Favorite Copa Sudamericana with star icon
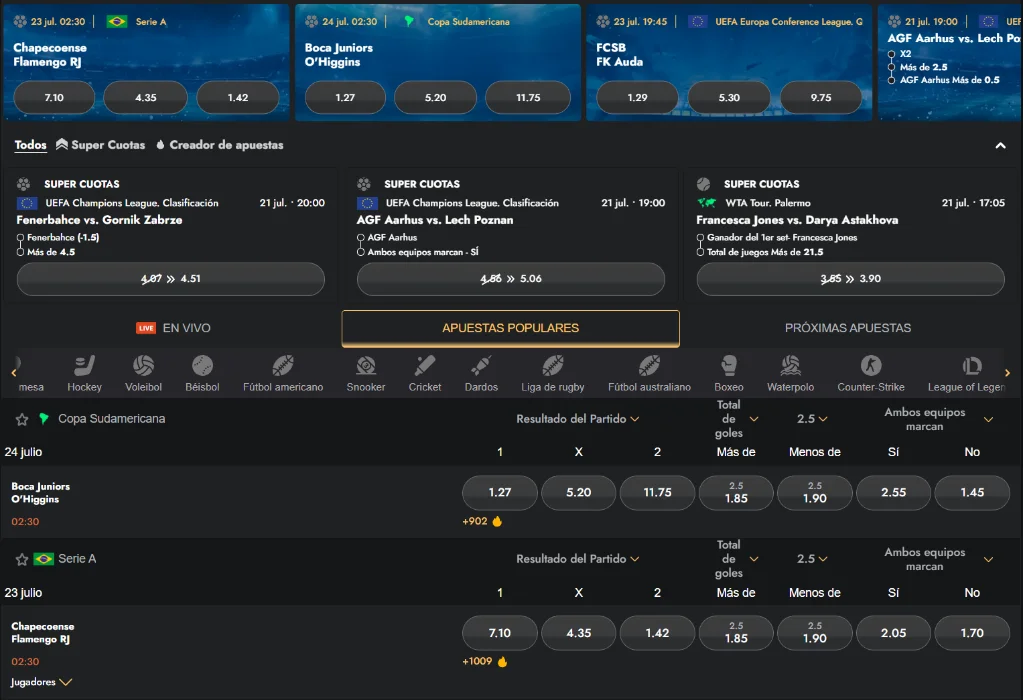The width and height of the screenshot is (1023, 700). pyautogui.click(x=22, y=419)
